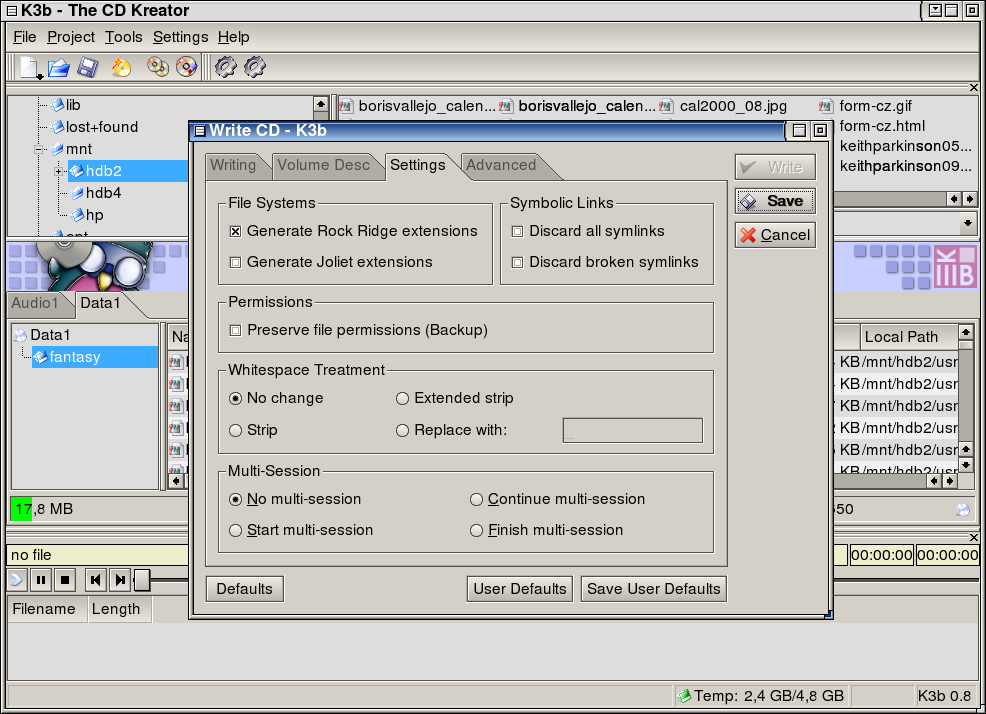Image resolution: width=986 pixels, height=714 pixels.
Task: Close the file browser panel with X
Action: click(x=974, y=87)
